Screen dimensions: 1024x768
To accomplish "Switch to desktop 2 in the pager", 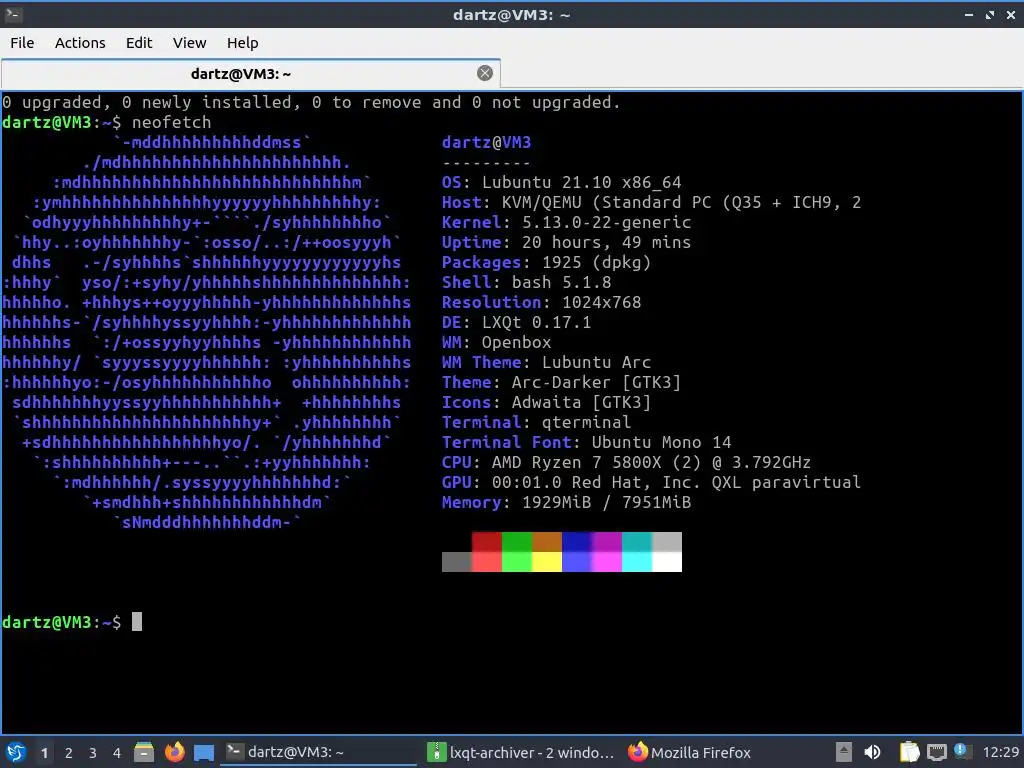I will pyautogui.click(x=69, y=753).
